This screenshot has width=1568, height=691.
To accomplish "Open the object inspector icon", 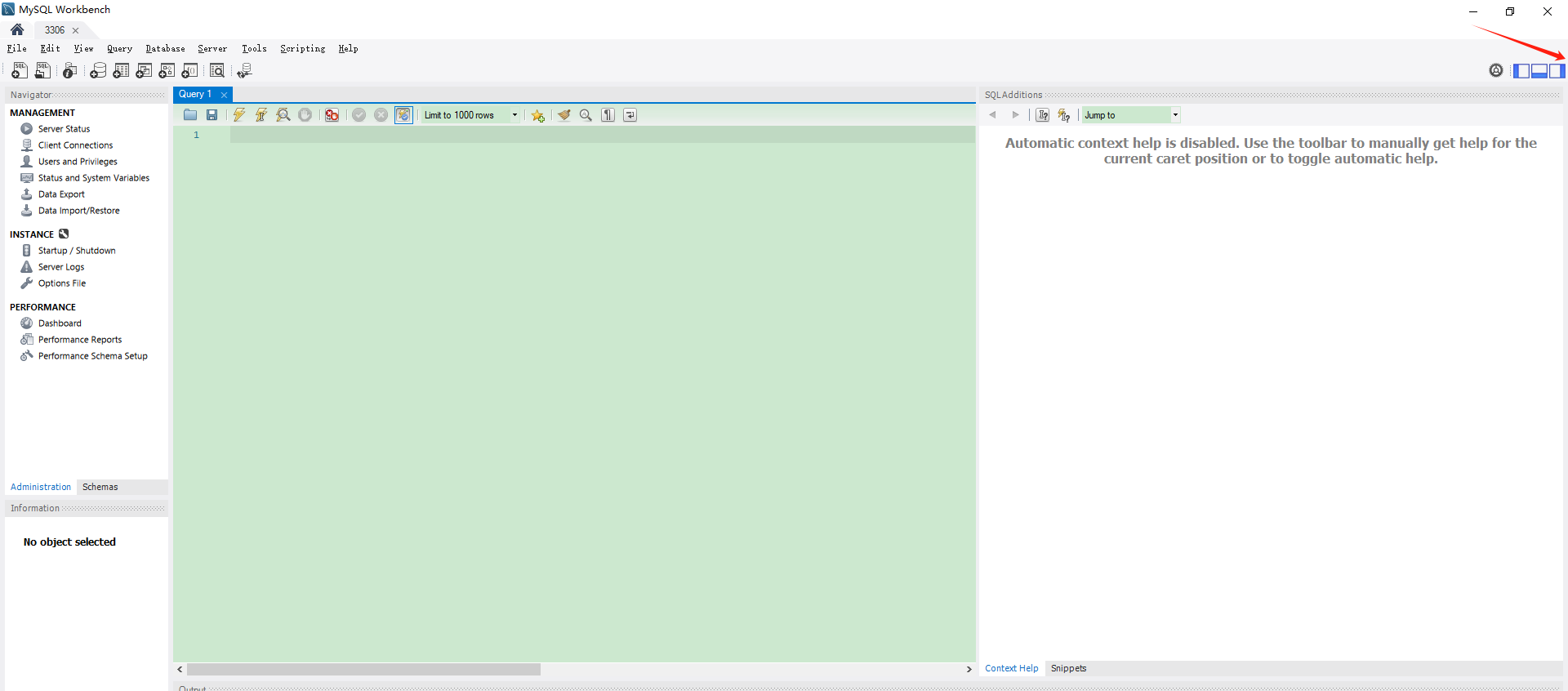I will click(x=70, y=71).
